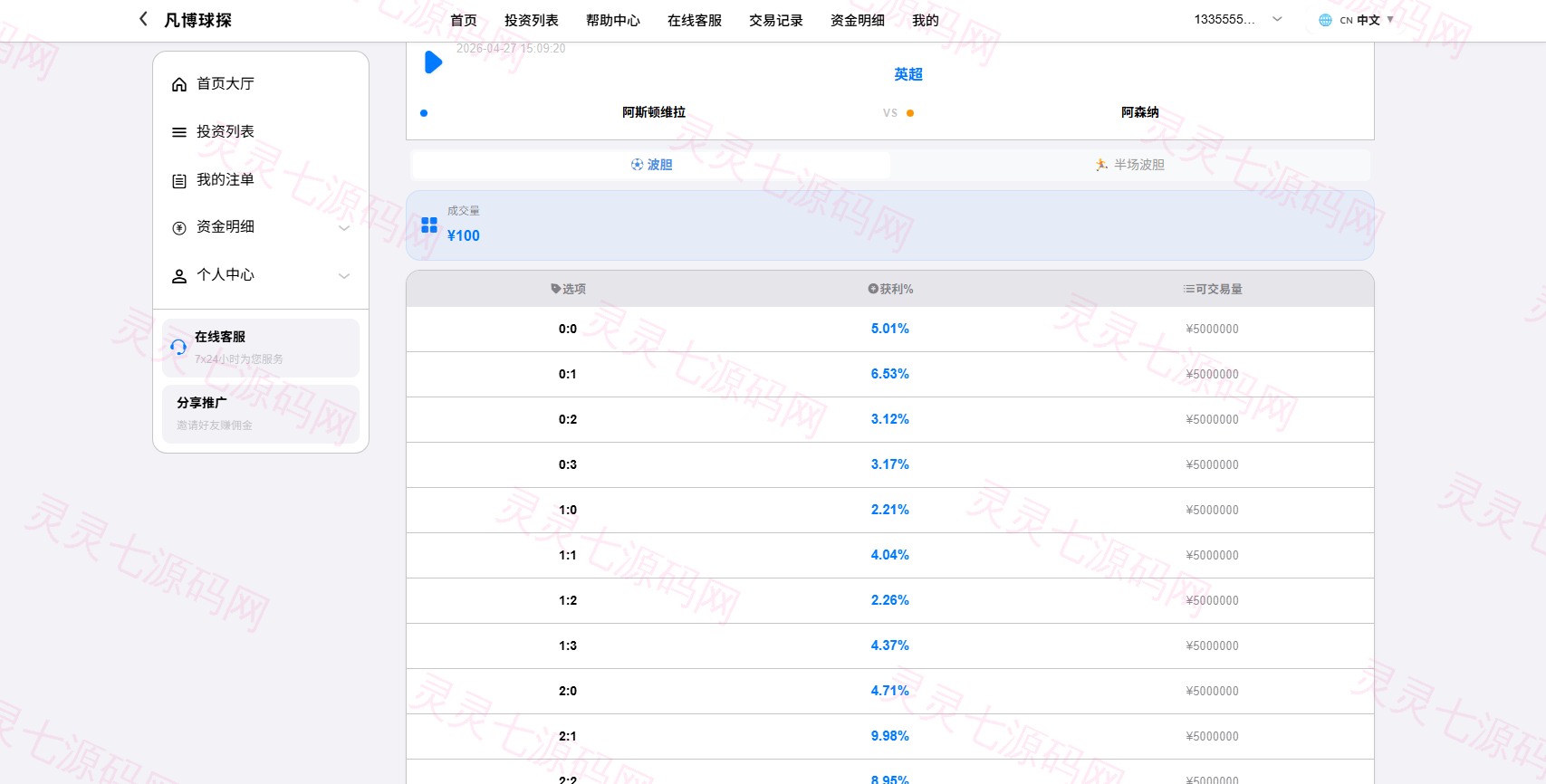Click the 阿斯顿维拉 team name
This screenshot has width=1546, height=784.
[x=654, y=112]
